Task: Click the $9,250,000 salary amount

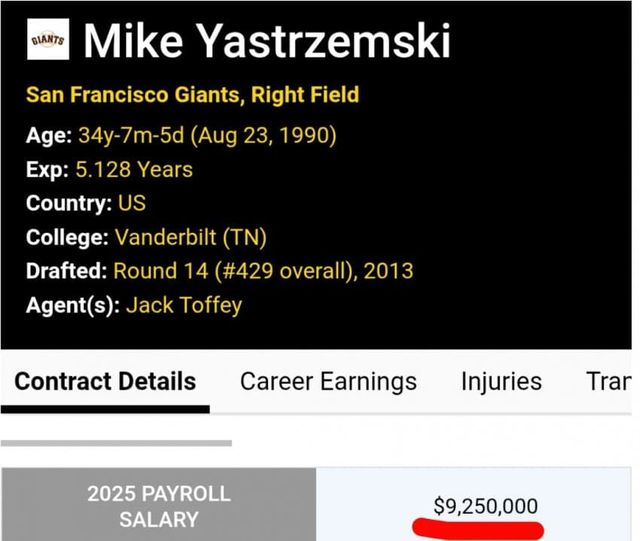Action: pos(485,506)
